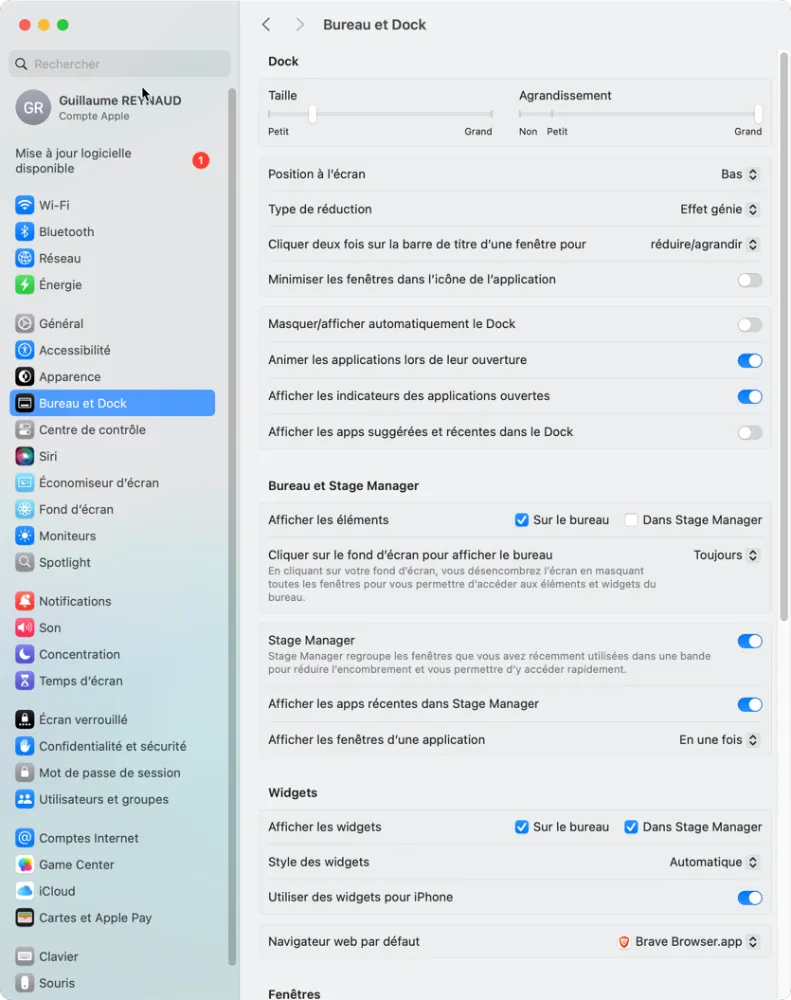Screen dimensions: 791x1000
Task: Disable Animer les applications lors de leur ouverture
Action: click(x=750, y=360)
